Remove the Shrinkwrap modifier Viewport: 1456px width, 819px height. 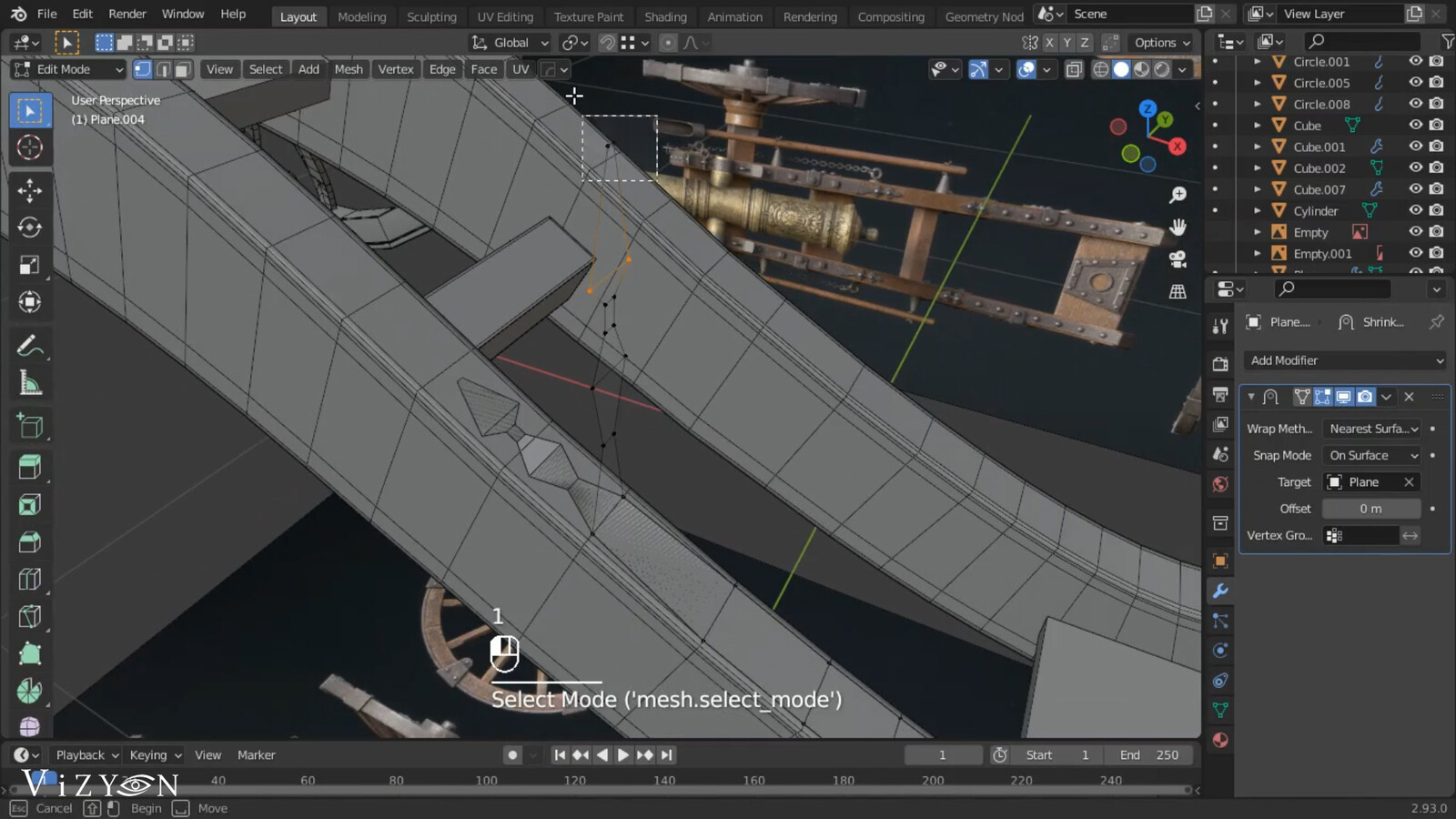(x=1409, y=397)
